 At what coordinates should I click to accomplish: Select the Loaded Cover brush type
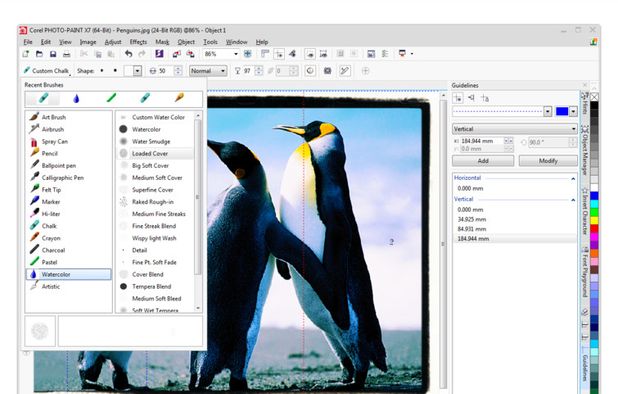point(156,153)
